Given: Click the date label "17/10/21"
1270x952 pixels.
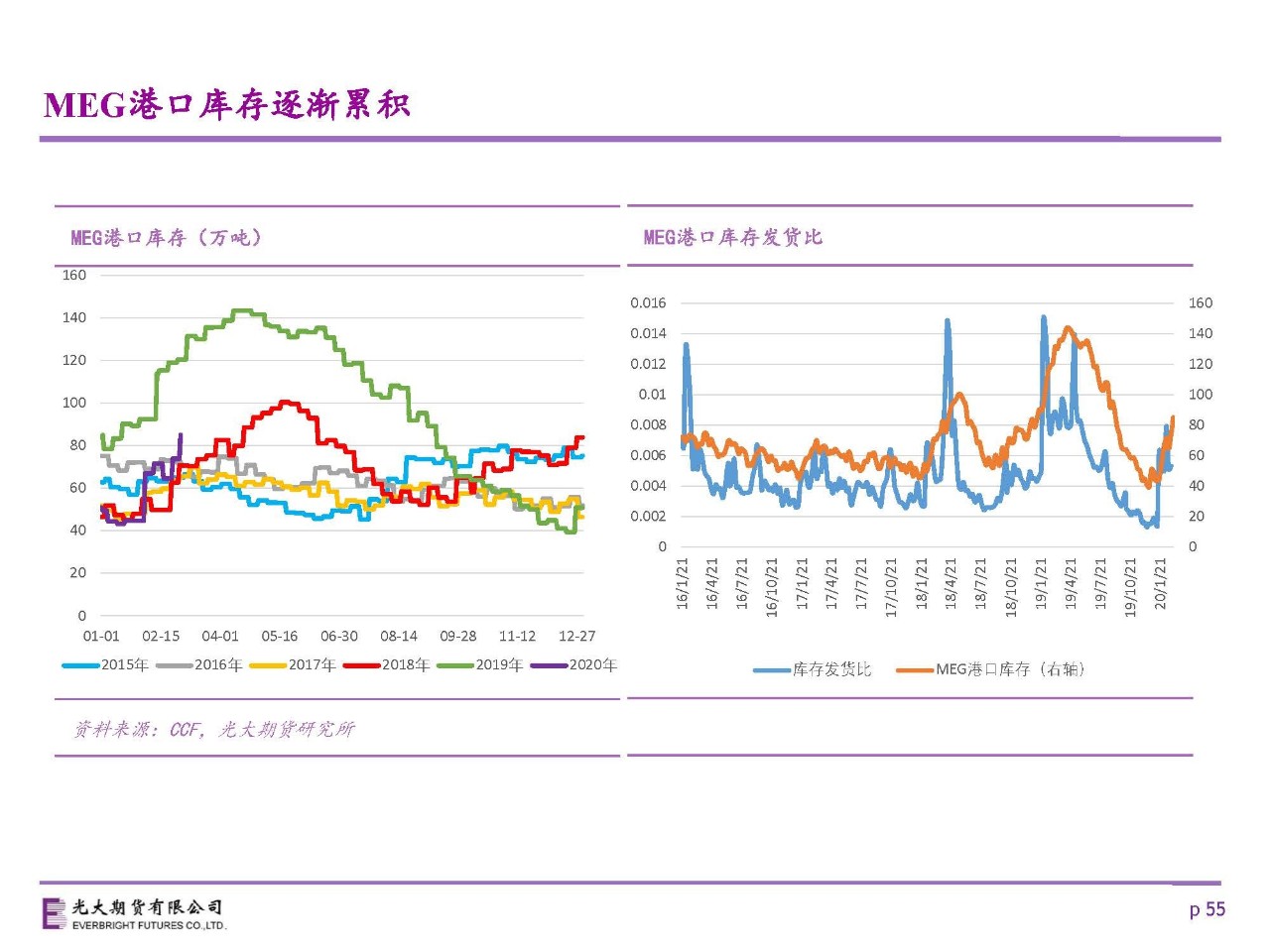Looking at the screenshot, I should [891, 588].
